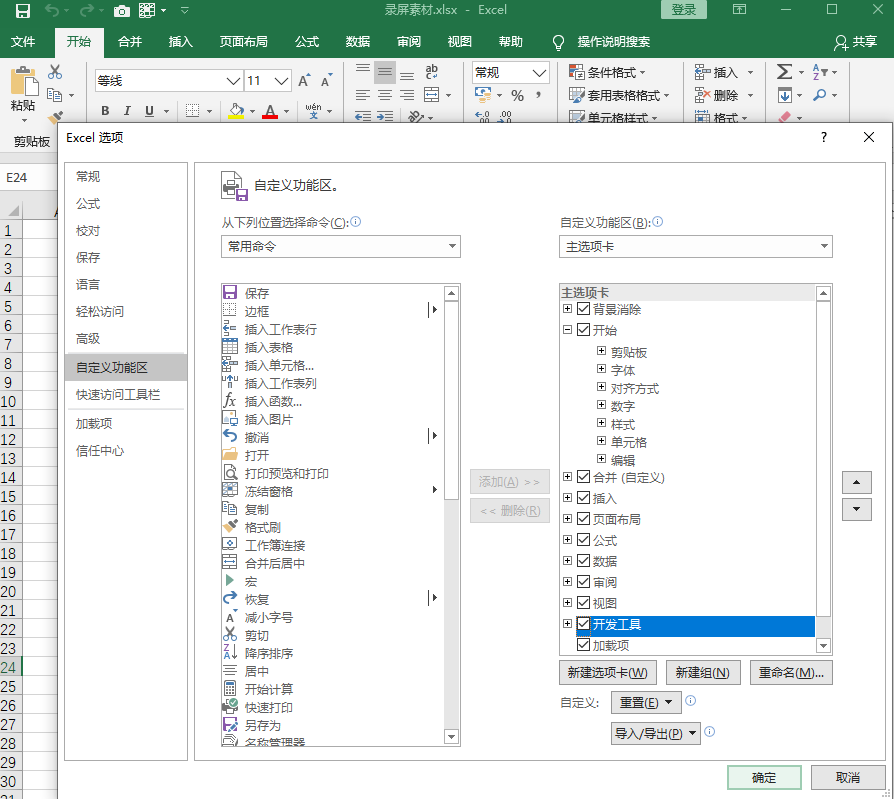
Task: Select the Macro command in the list
Action: [332, 581]
